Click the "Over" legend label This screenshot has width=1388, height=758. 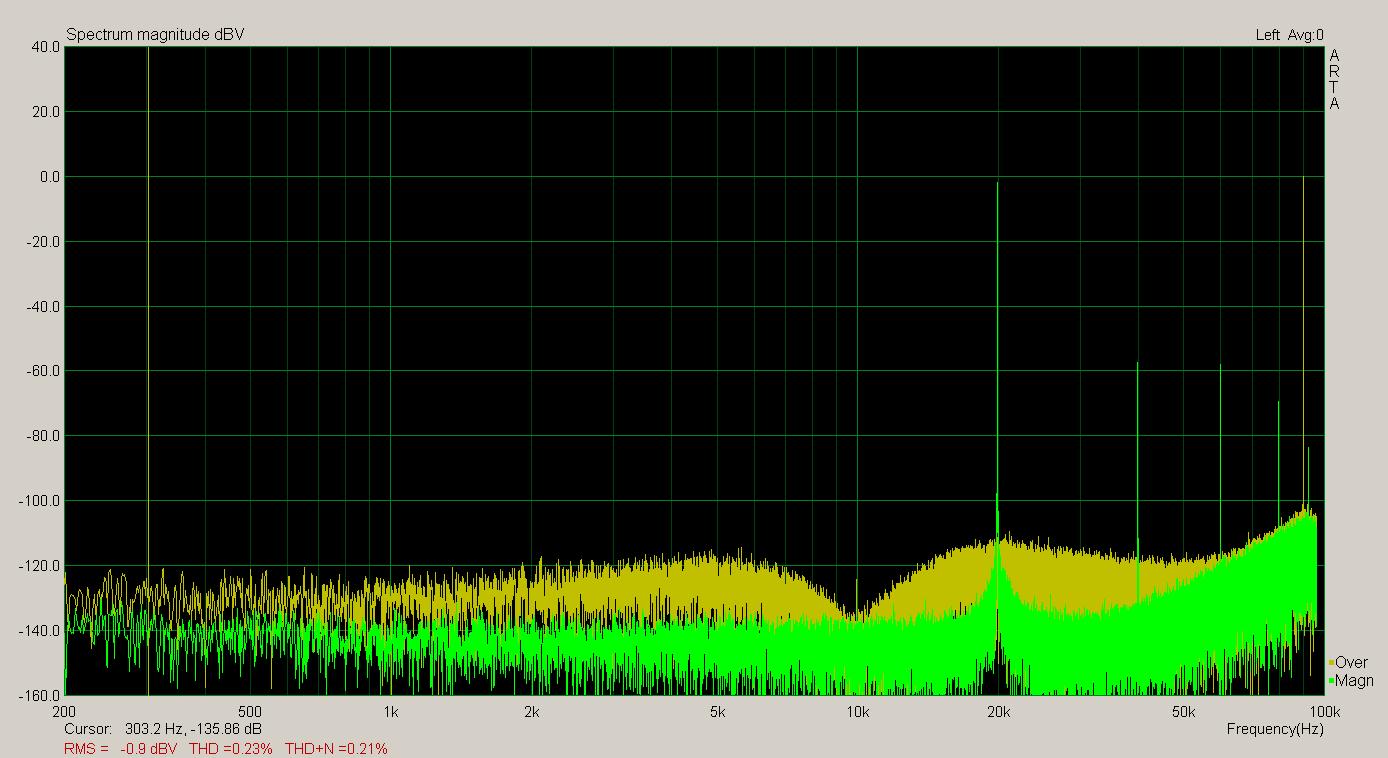coord(1351,663)
